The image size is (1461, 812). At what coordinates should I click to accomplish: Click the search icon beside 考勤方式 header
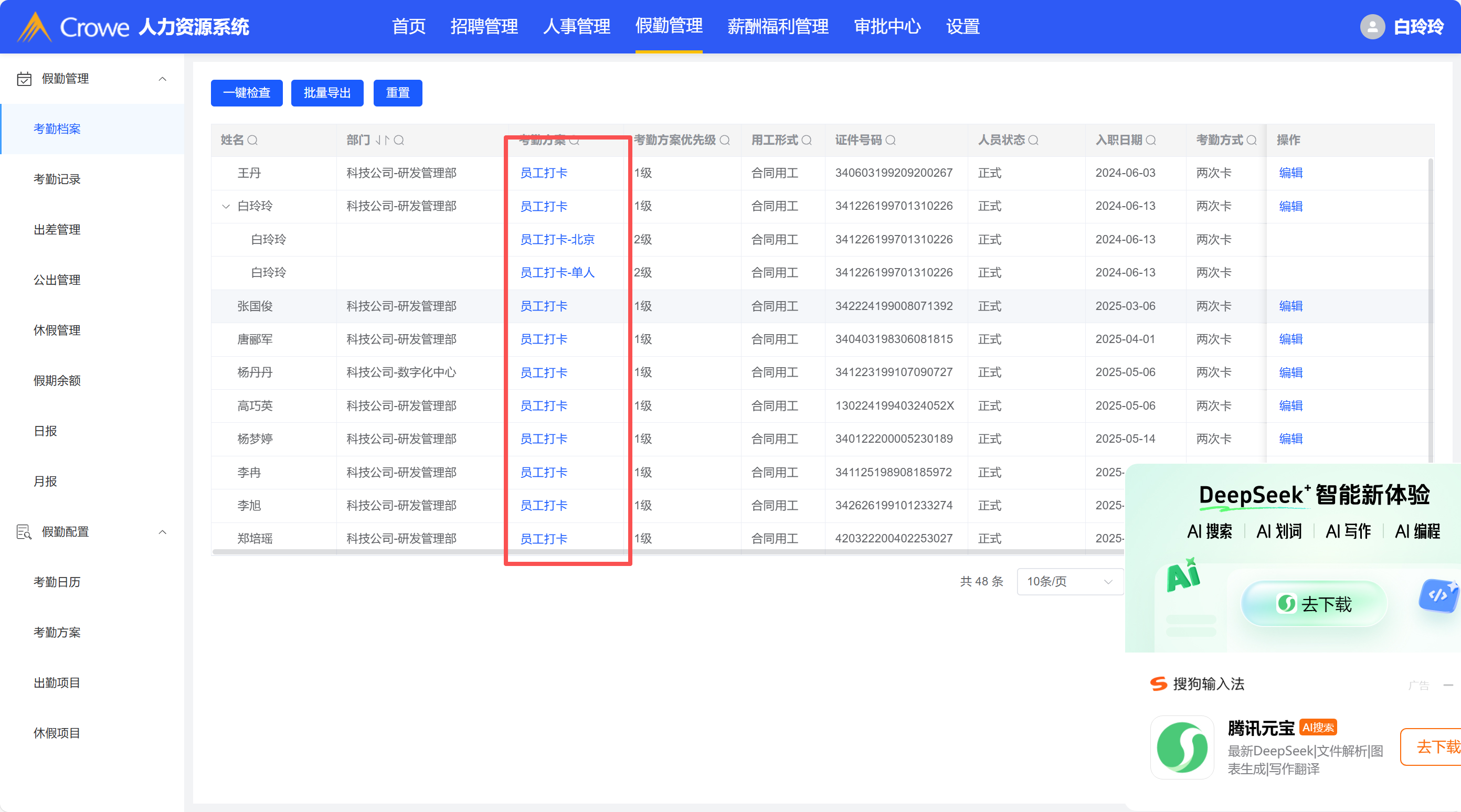pos(1252,140)
